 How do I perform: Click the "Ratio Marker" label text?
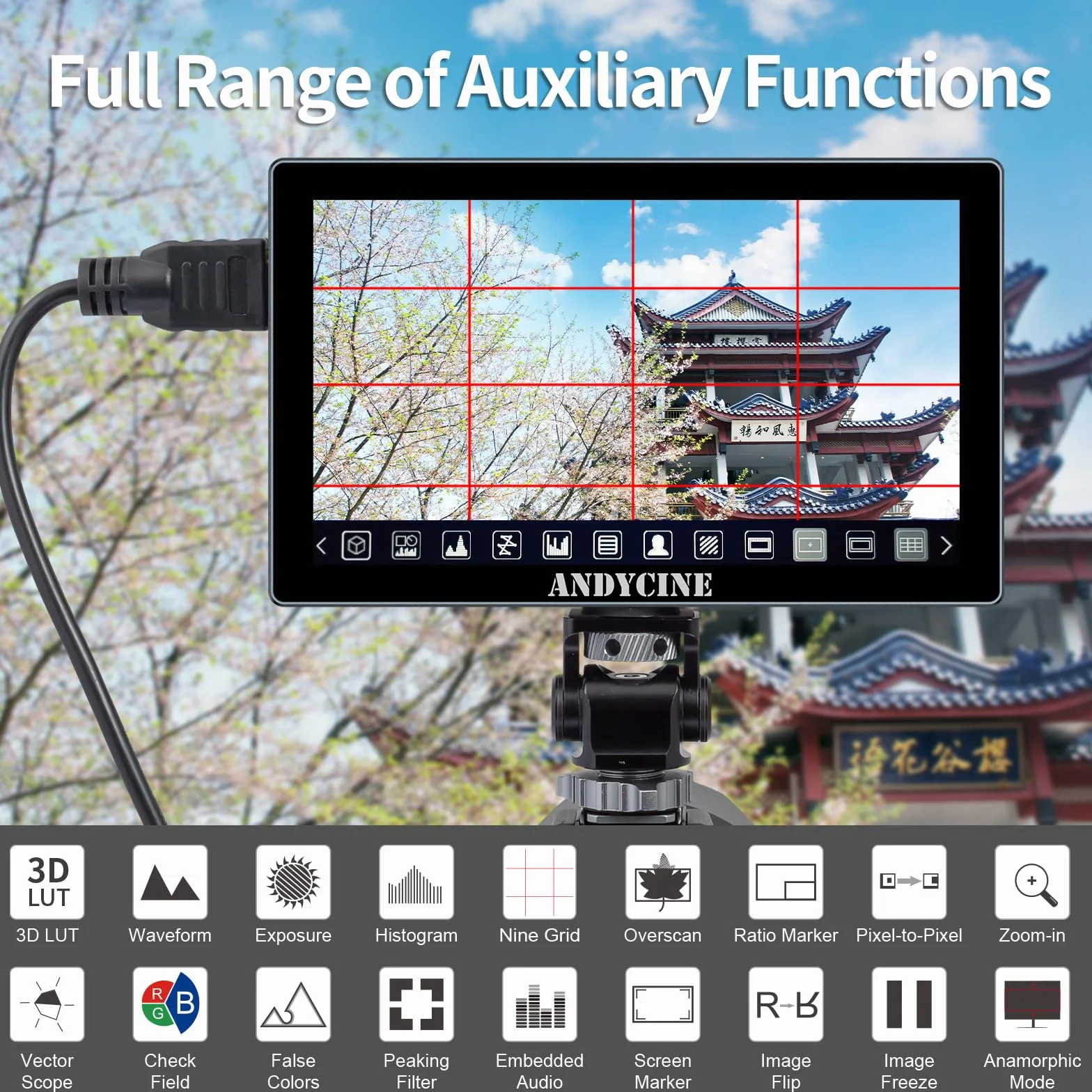(786, 935)
